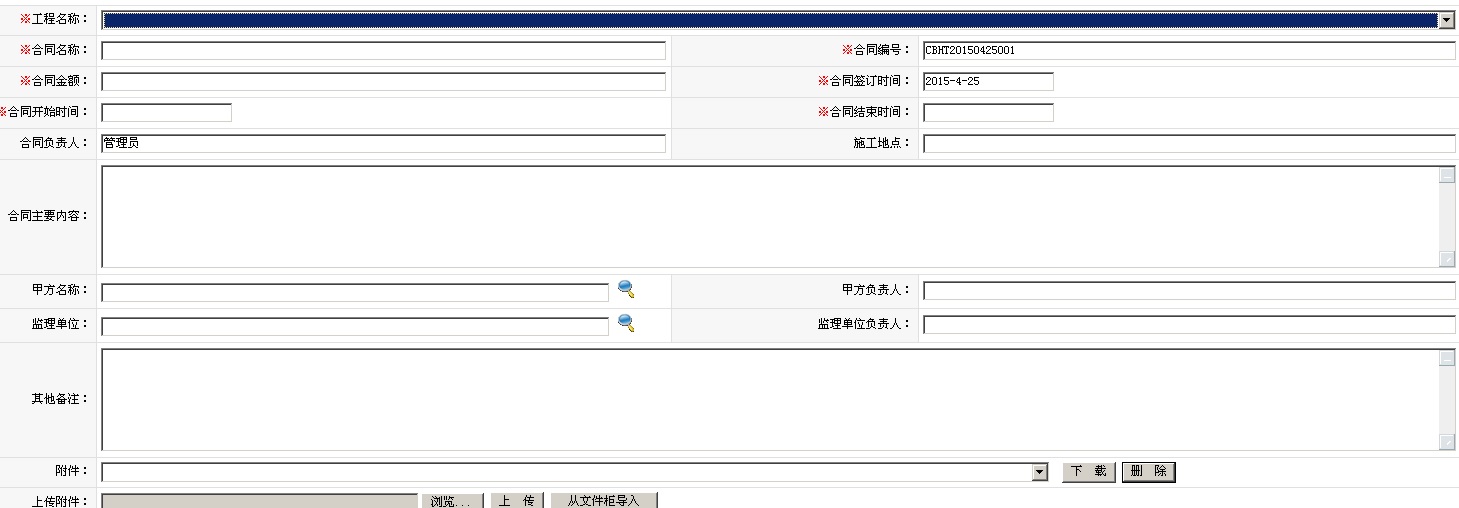The width and height of the screenshot is (1459, 508).
Task: Click the 合同开始时间 date field
Action: pyautogui.click(x=166, y=112)
